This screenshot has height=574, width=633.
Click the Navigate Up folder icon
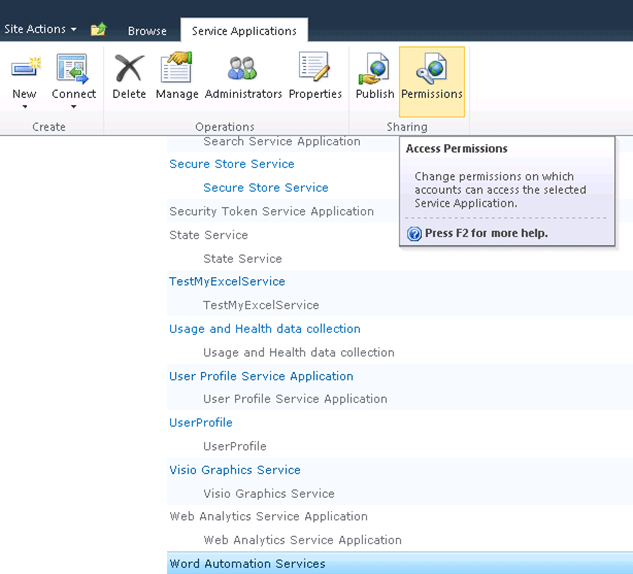pos(99,29)
